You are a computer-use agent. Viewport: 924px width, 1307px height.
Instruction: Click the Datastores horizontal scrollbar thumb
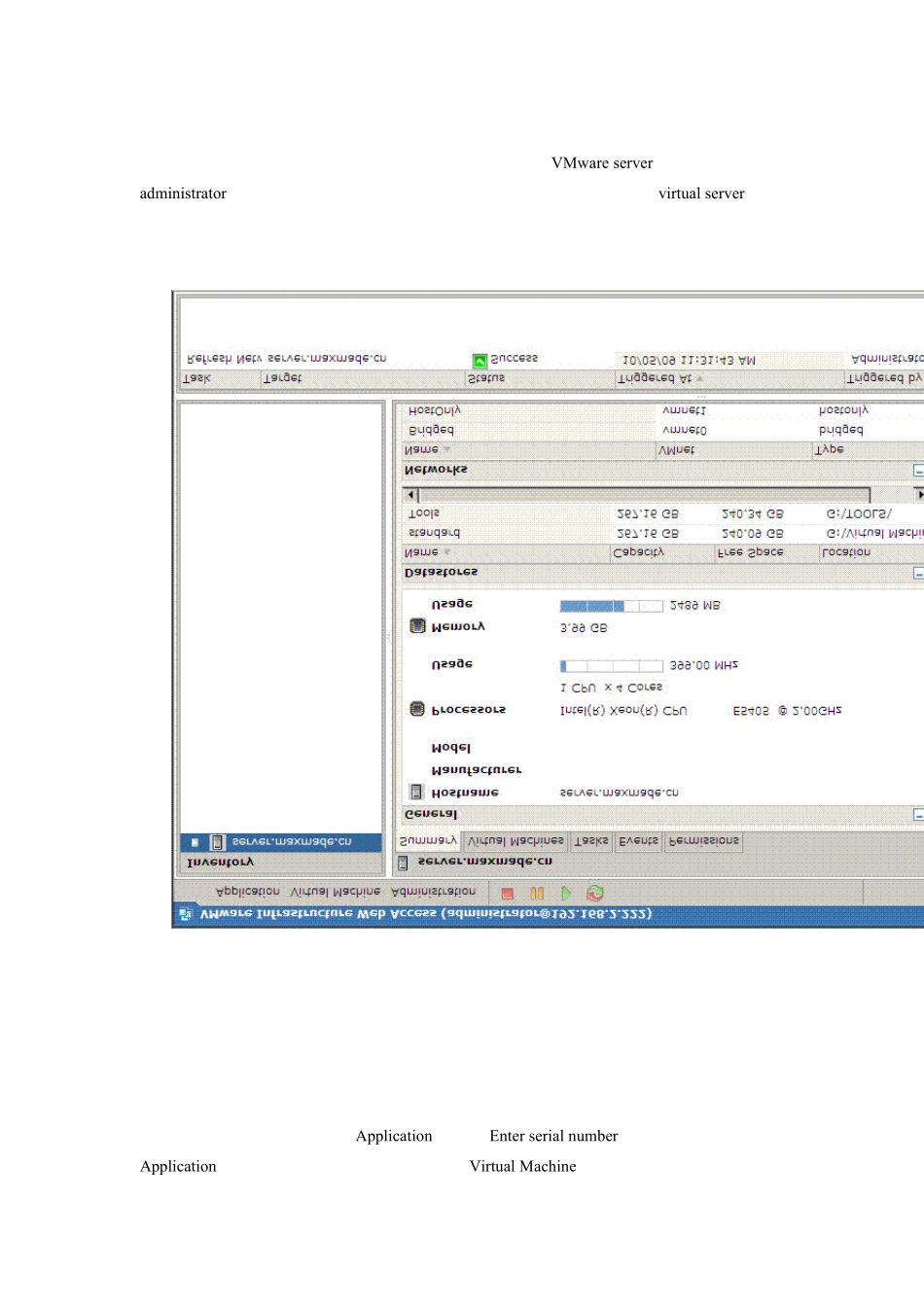coord(644,496)
